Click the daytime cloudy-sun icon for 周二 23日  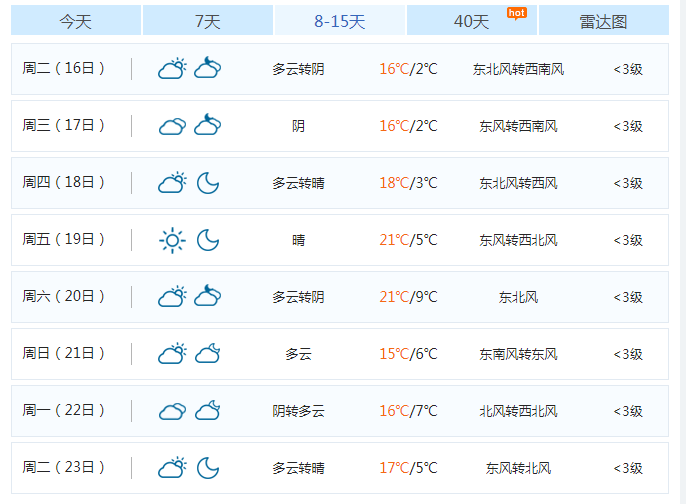click(x=172, y=468)
